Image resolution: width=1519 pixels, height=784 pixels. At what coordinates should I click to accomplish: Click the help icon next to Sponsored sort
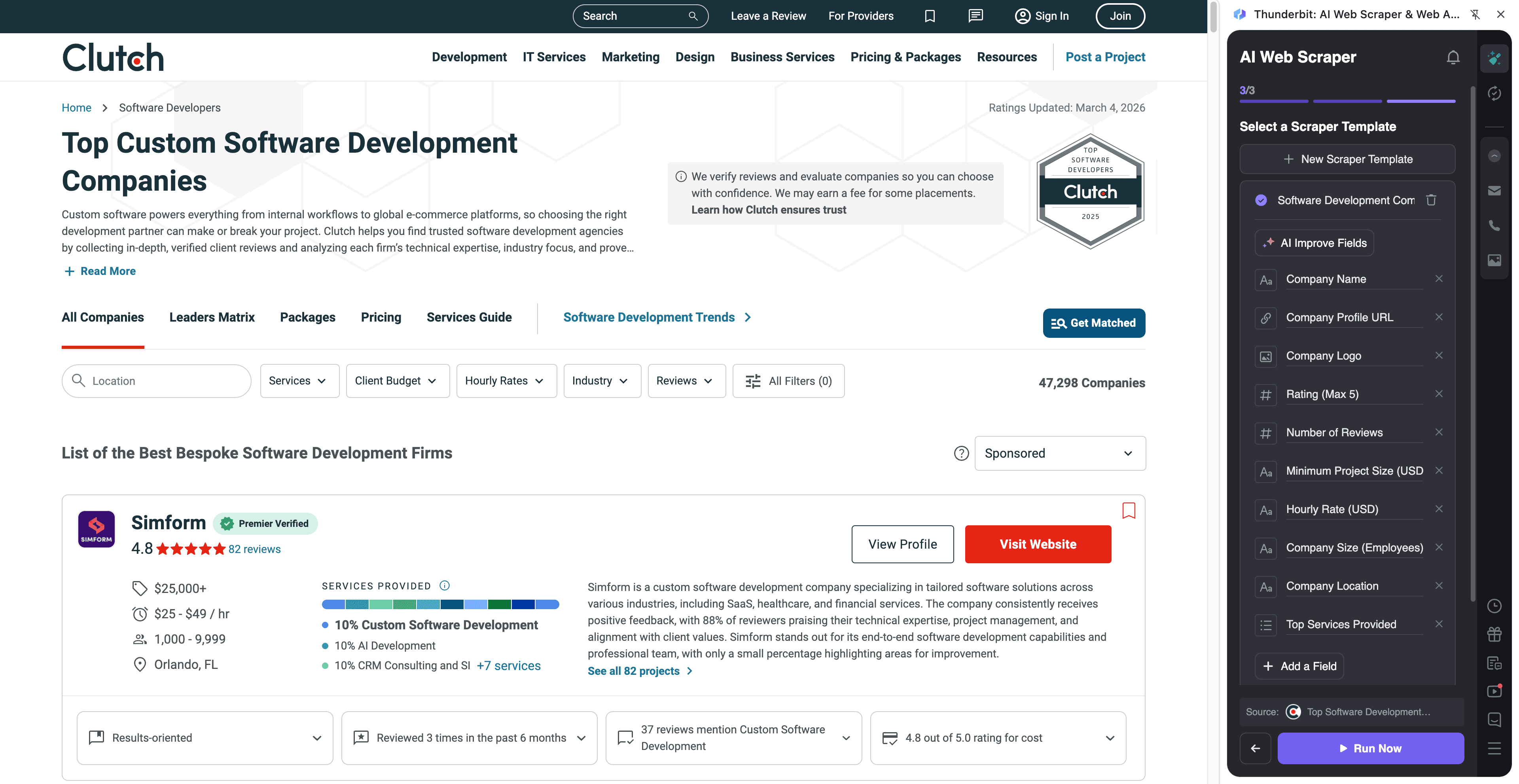(961, 453)
